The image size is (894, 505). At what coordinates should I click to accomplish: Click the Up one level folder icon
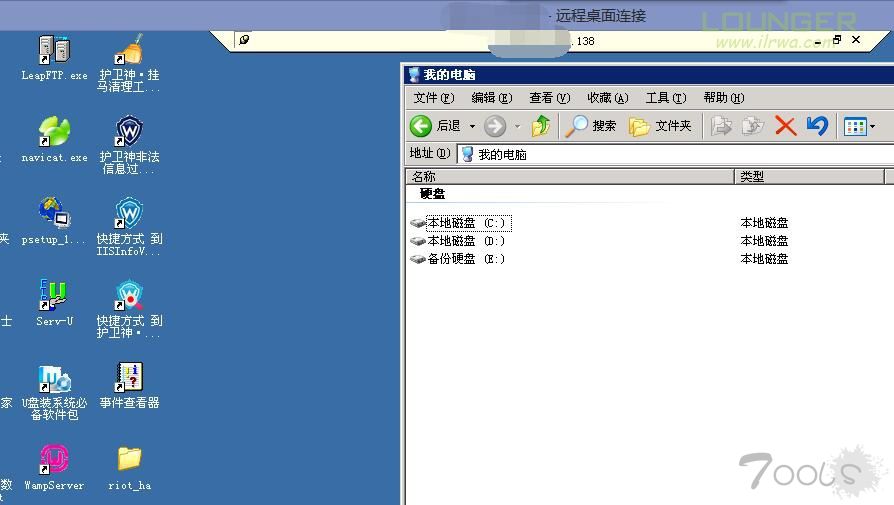[541, 126]
